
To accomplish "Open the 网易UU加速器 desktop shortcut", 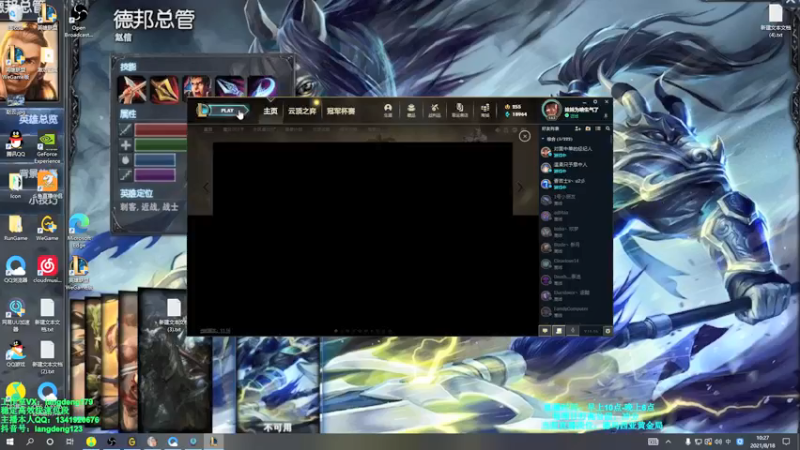I will 15,315.
